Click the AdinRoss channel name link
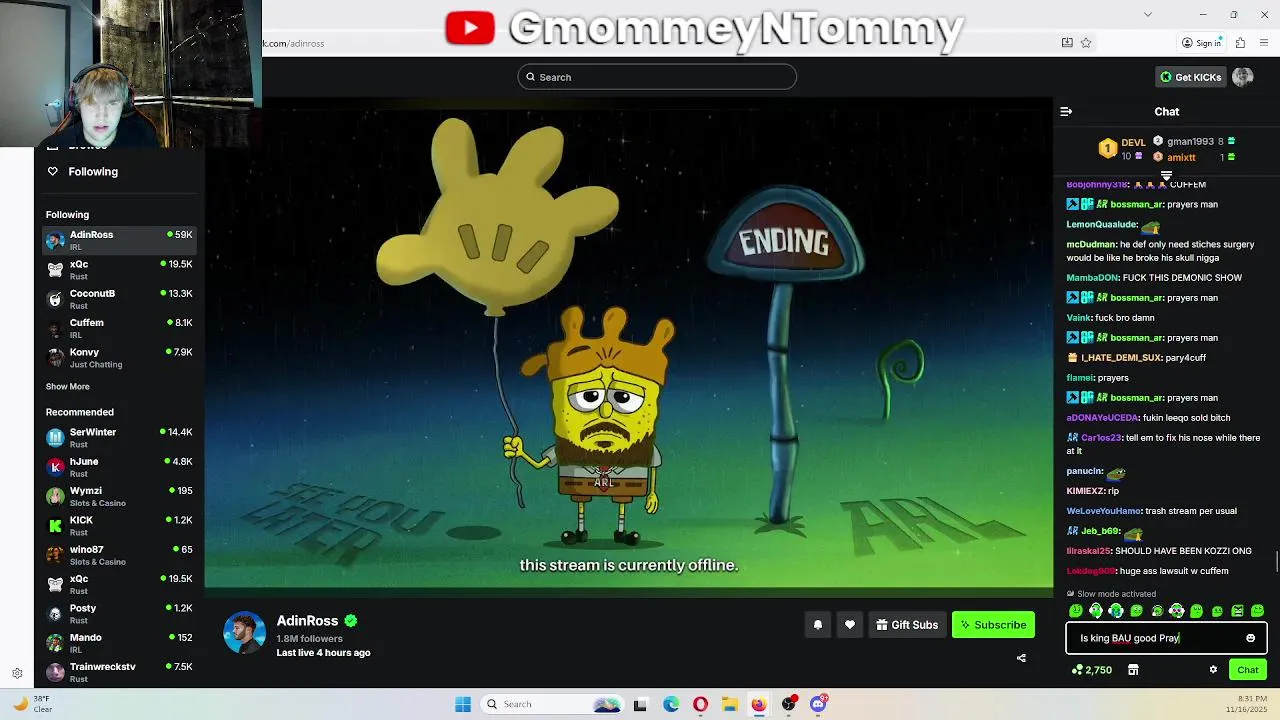 point(307,621)
